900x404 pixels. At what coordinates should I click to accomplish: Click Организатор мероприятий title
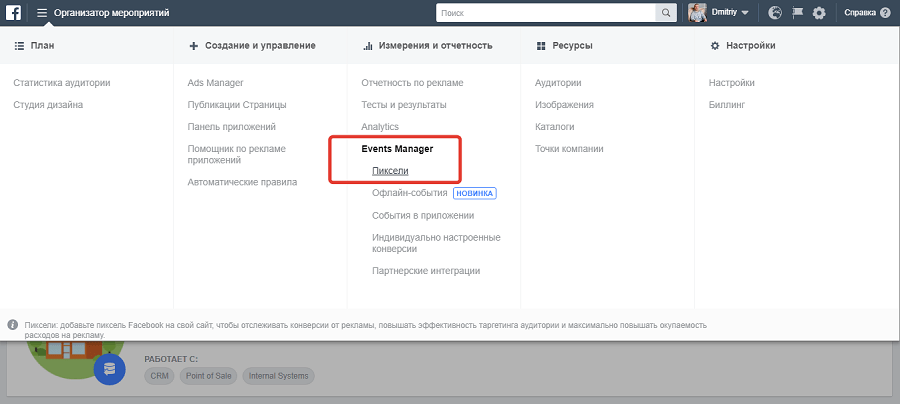111,13
